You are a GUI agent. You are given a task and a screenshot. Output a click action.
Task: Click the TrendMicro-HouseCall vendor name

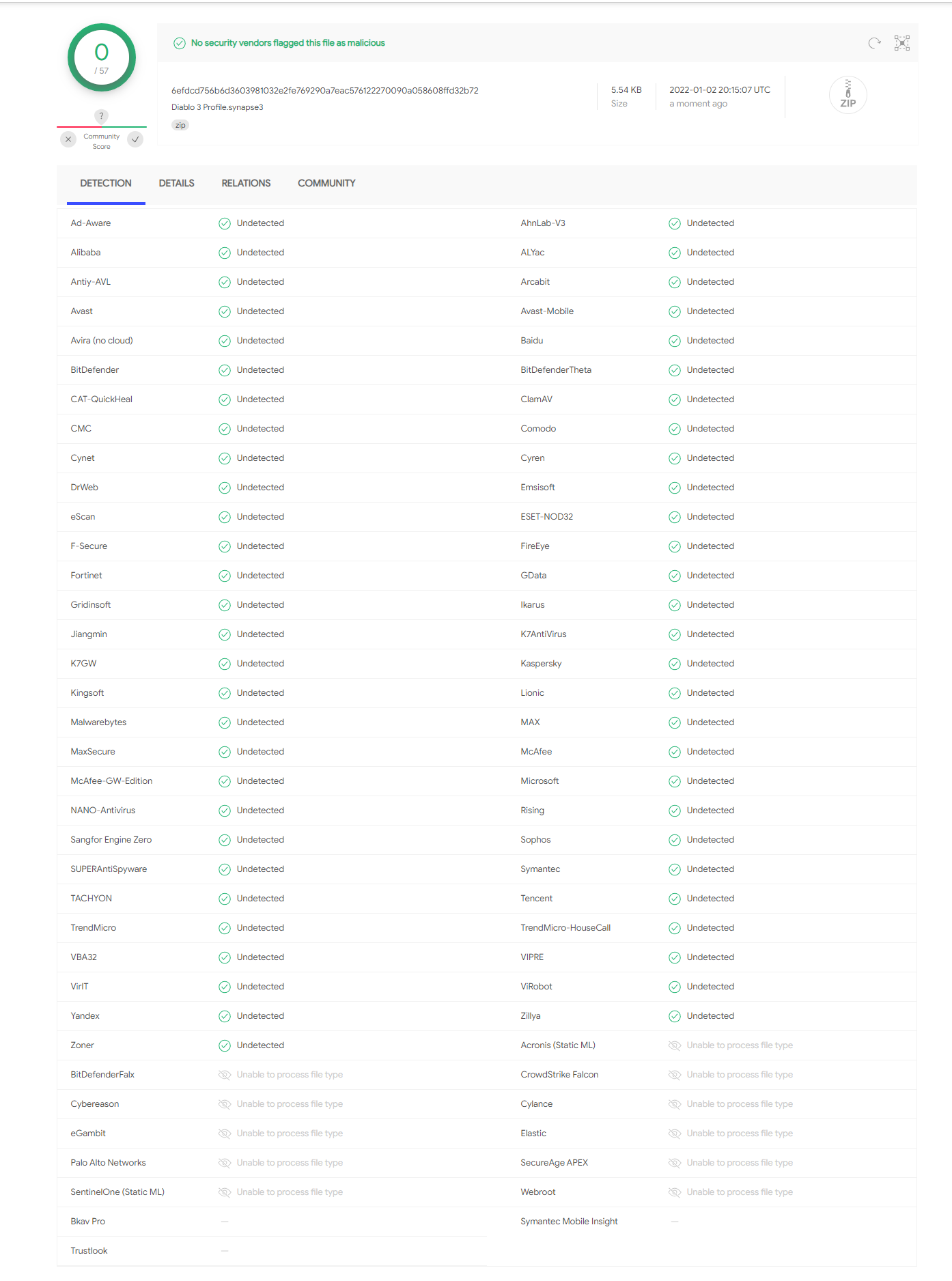tap(565, 928)
